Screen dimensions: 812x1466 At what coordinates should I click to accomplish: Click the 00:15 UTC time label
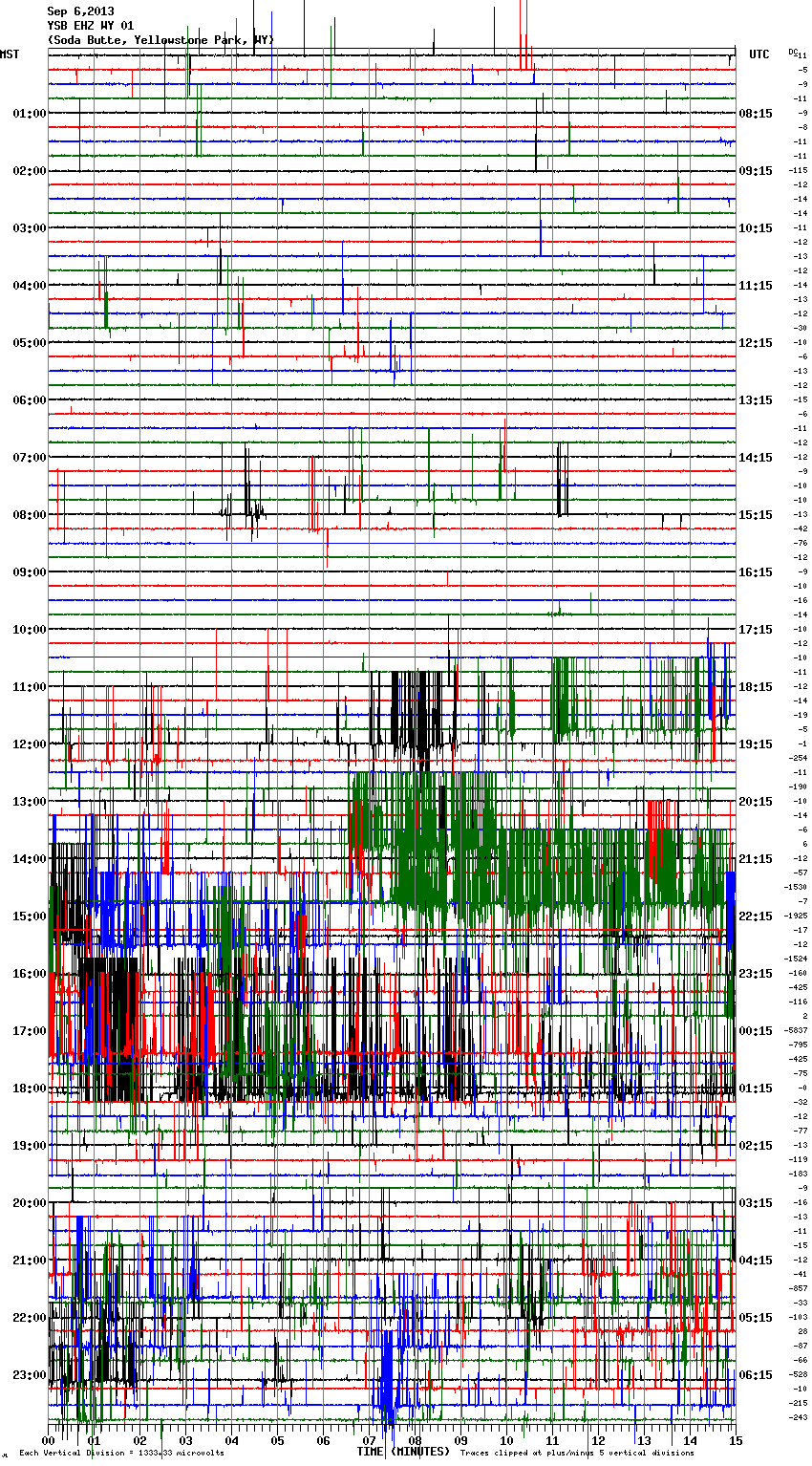click(x=756, y=1031)
